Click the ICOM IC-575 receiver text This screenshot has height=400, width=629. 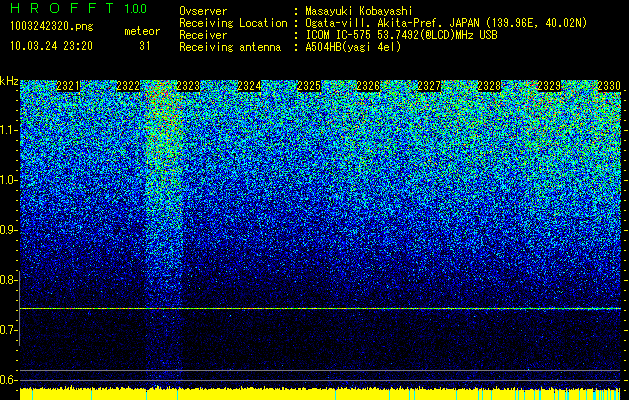401,35
